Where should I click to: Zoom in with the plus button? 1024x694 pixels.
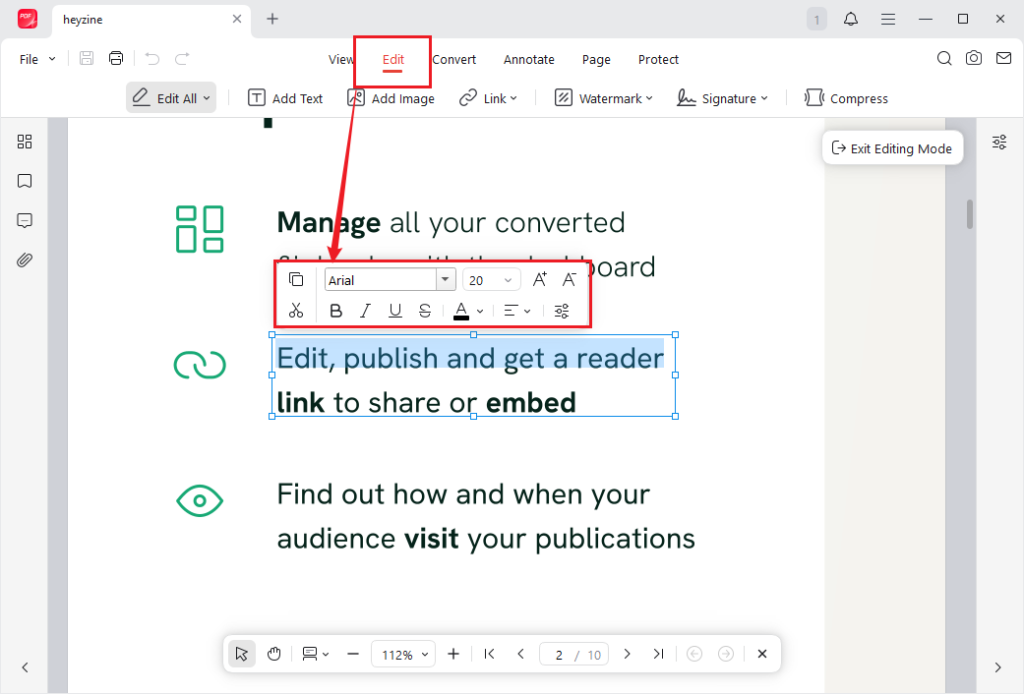(453, 654)
